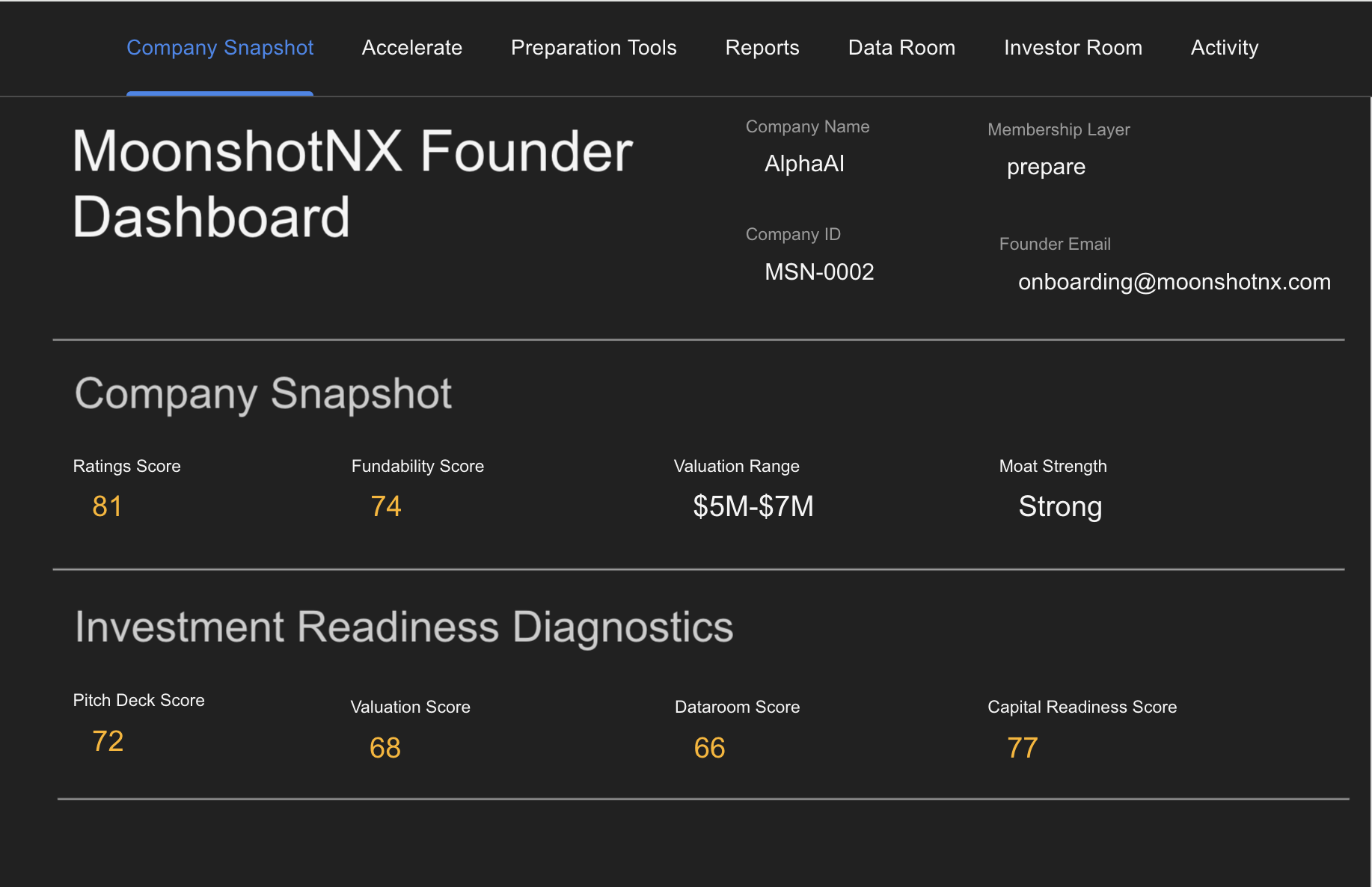Click dataroom score value 66

(709, 748)
